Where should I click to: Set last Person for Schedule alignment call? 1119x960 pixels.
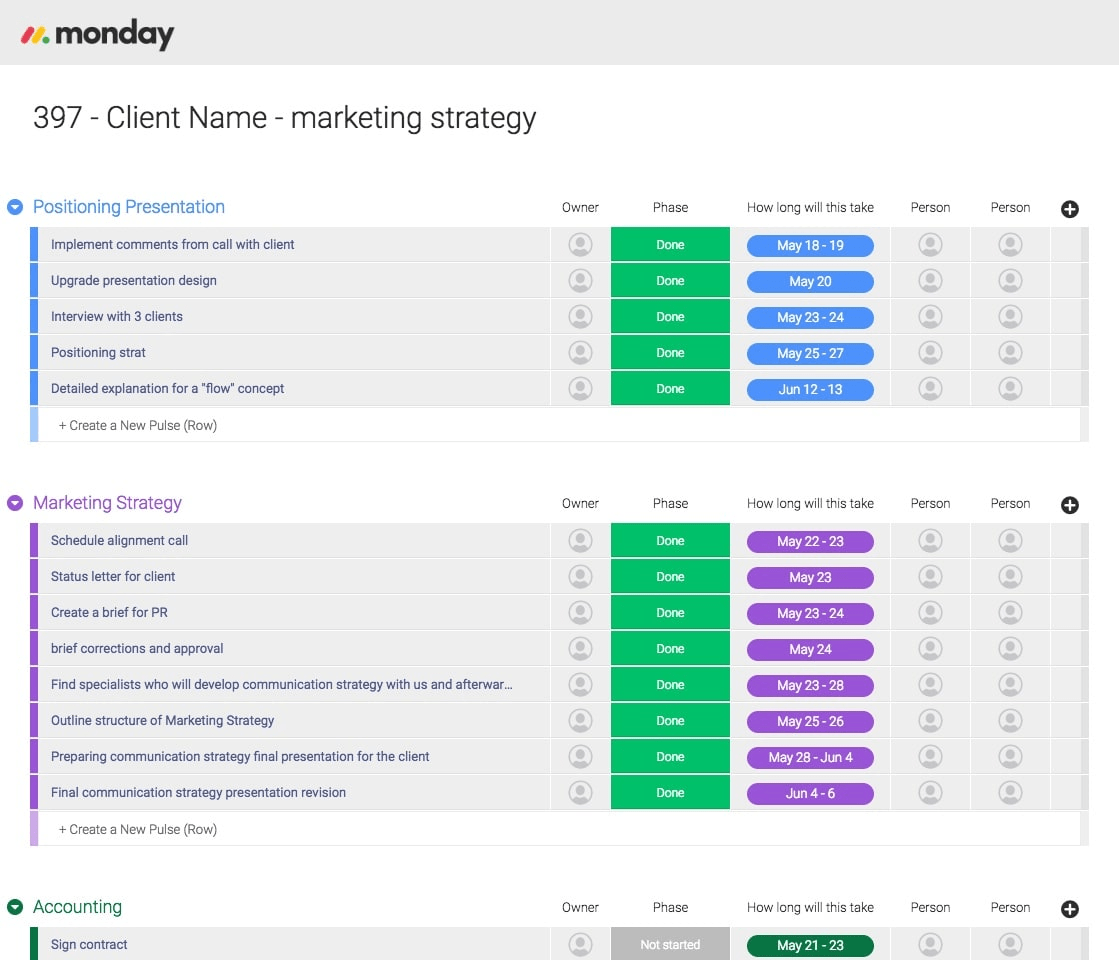pyautogui.click(x=1010, y=541)
